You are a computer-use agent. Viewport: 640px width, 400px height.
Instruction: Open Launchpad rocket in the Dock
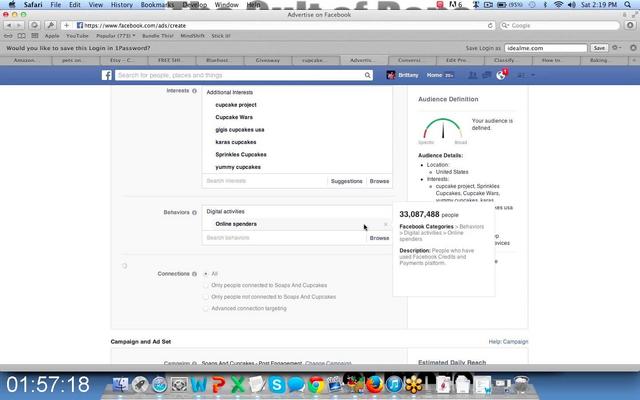140,384
